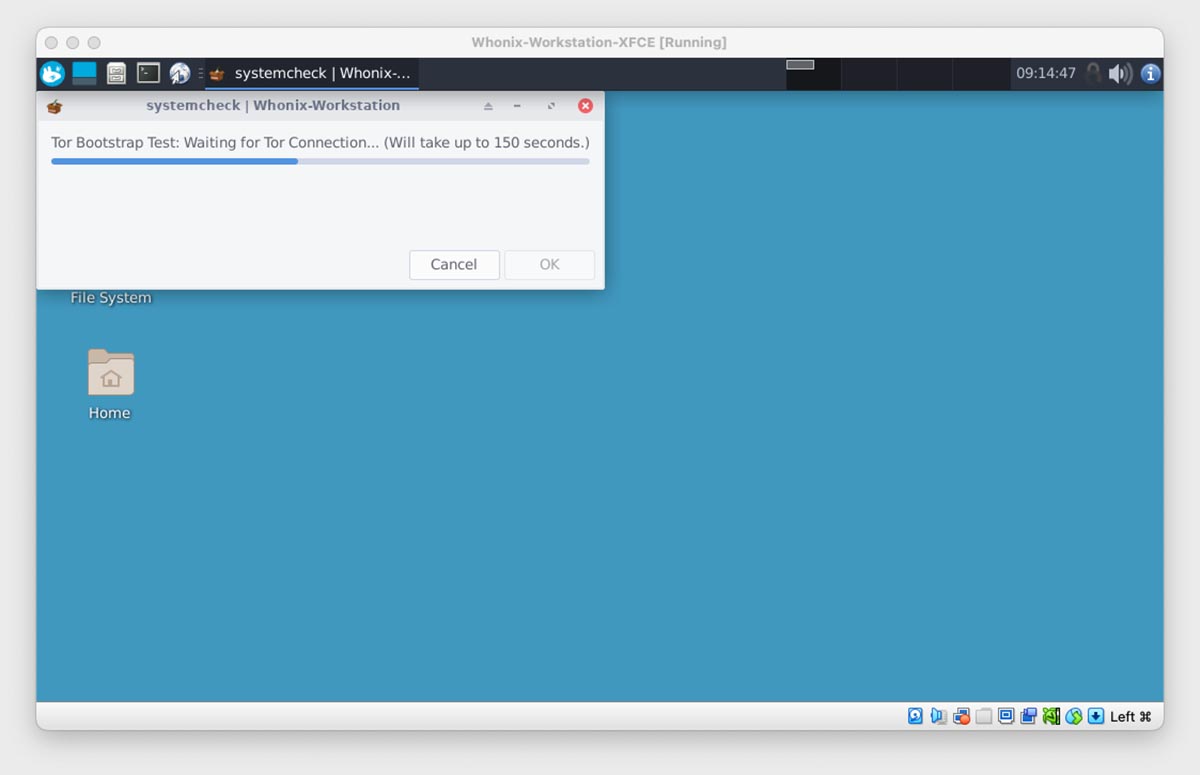1200x775 pixels.
Task: Launch the Tor Browser globe icon
Action: point(180,73)
